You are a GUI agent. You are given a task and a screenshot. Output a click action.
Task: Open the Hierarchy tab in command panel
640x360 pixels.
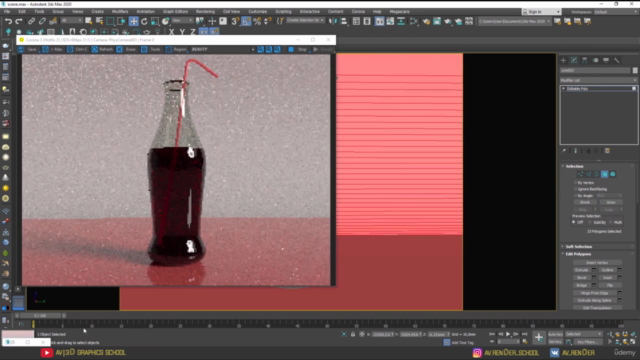tap(584, 60)
